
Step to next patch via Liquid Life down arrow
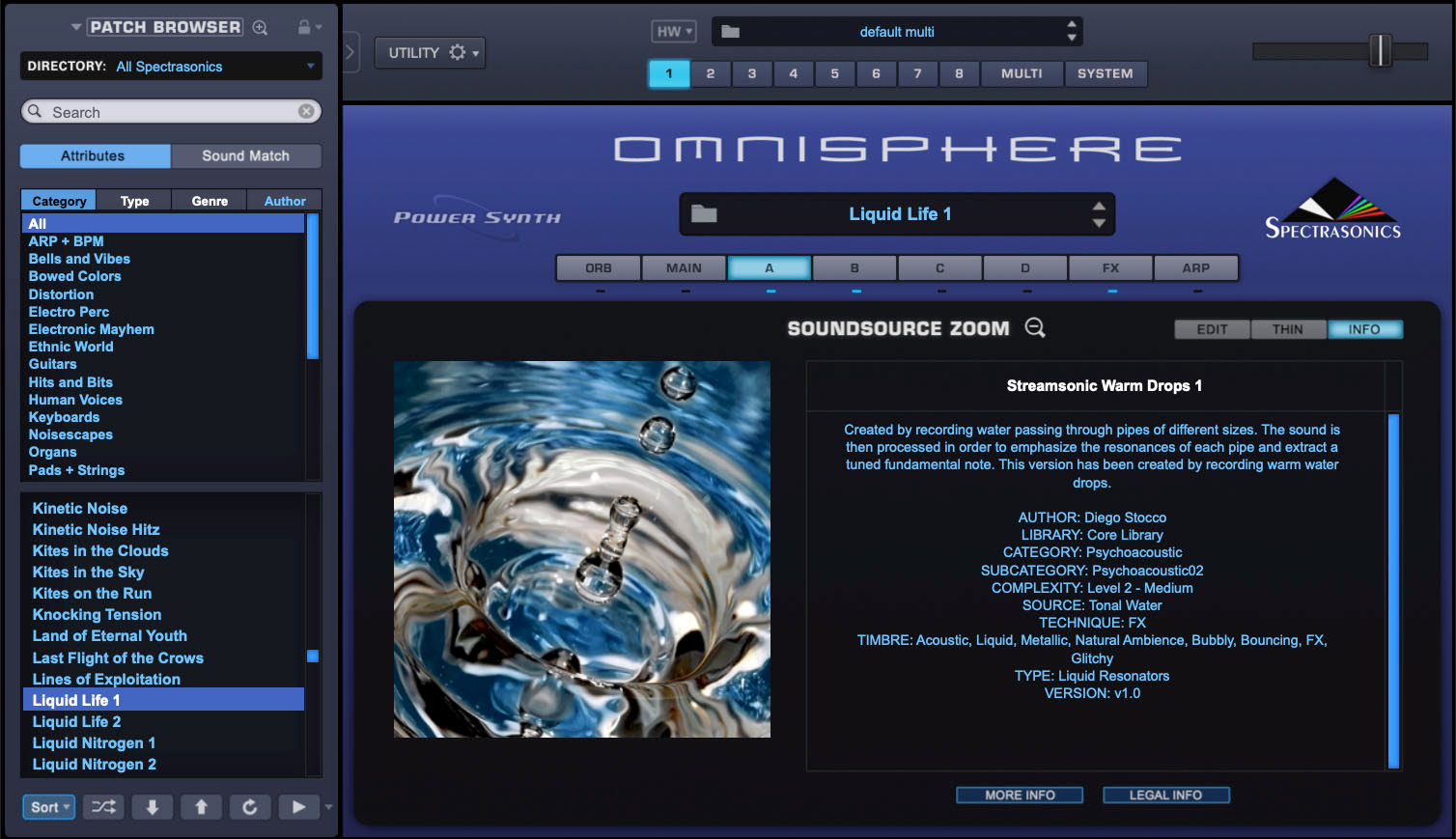coord(1099,223)
